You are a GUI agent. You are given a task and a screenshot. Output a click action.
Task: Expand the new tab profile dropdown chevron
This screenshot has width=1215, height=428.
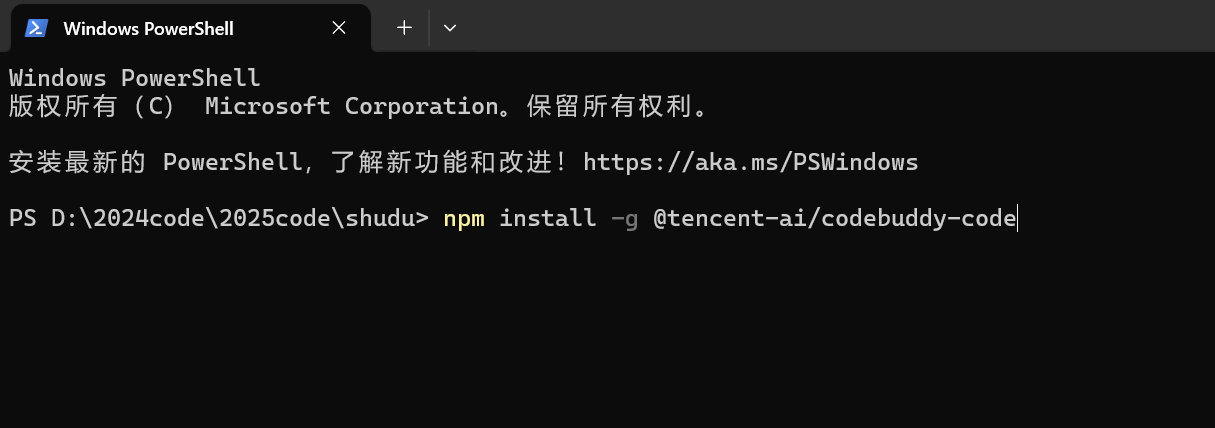coord(450,28)
